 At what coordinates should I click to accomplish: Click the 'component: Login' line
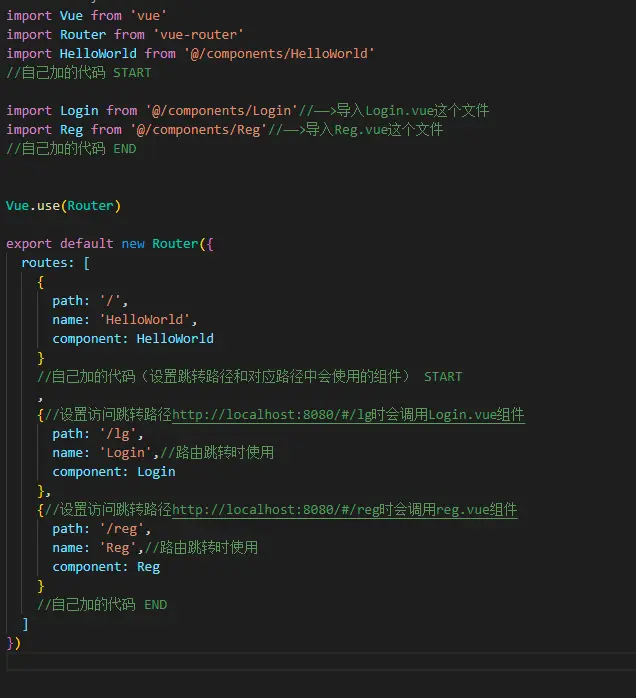113,471
